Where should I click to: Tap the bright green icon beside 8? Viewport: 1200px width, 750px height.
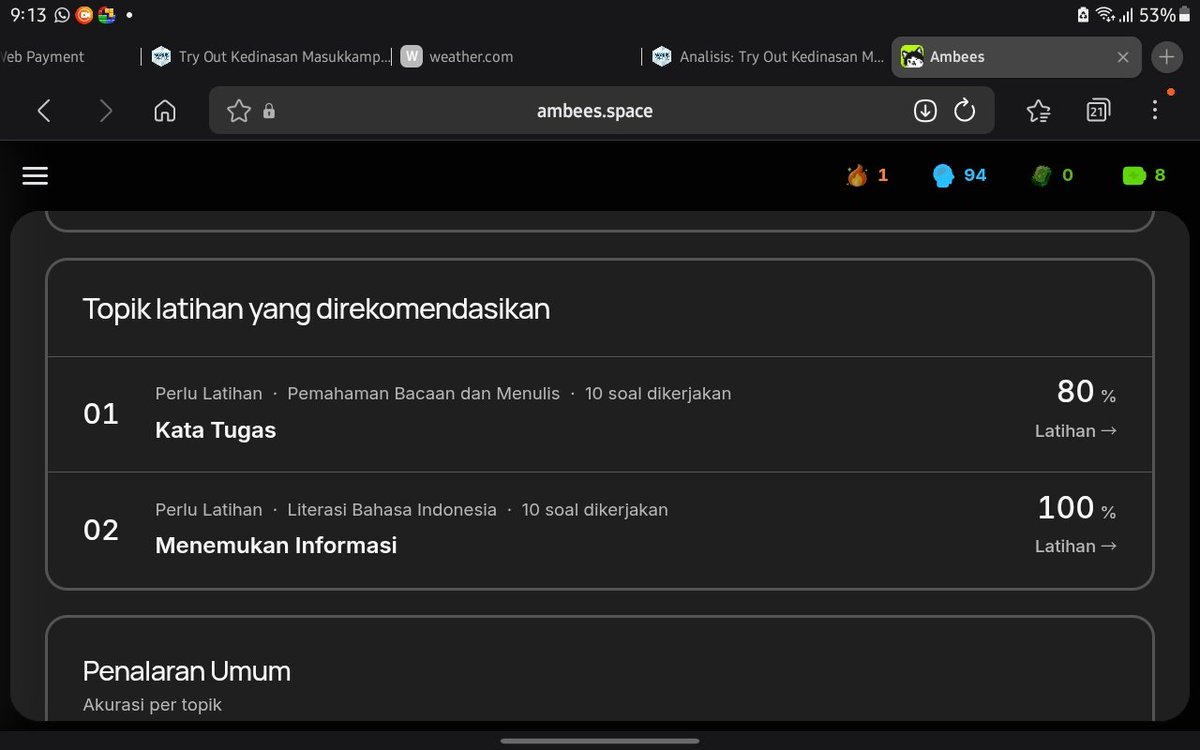click(x=1134, y=176)
